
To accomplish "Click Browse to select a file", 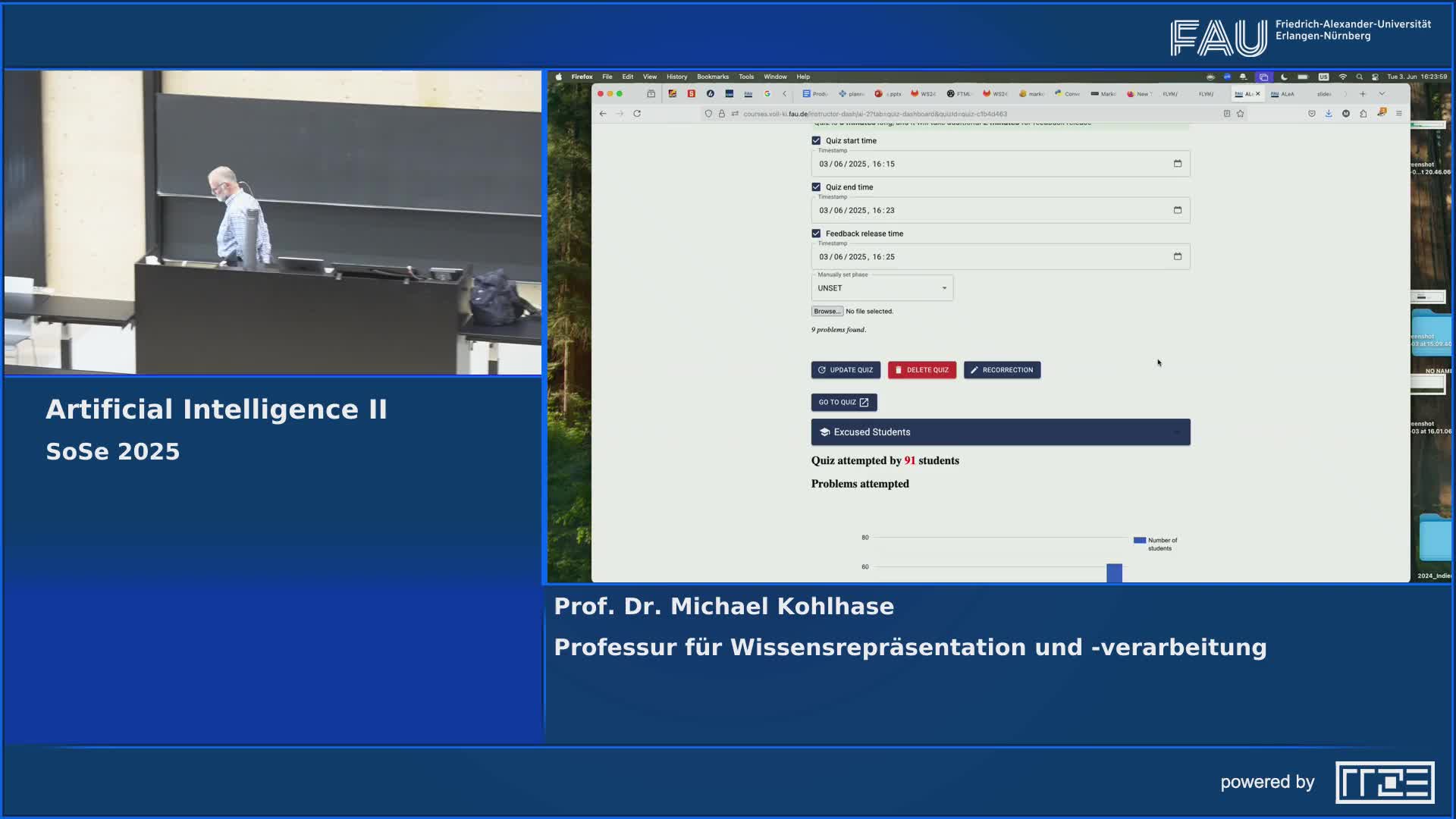I will click(x=826, y=311).
